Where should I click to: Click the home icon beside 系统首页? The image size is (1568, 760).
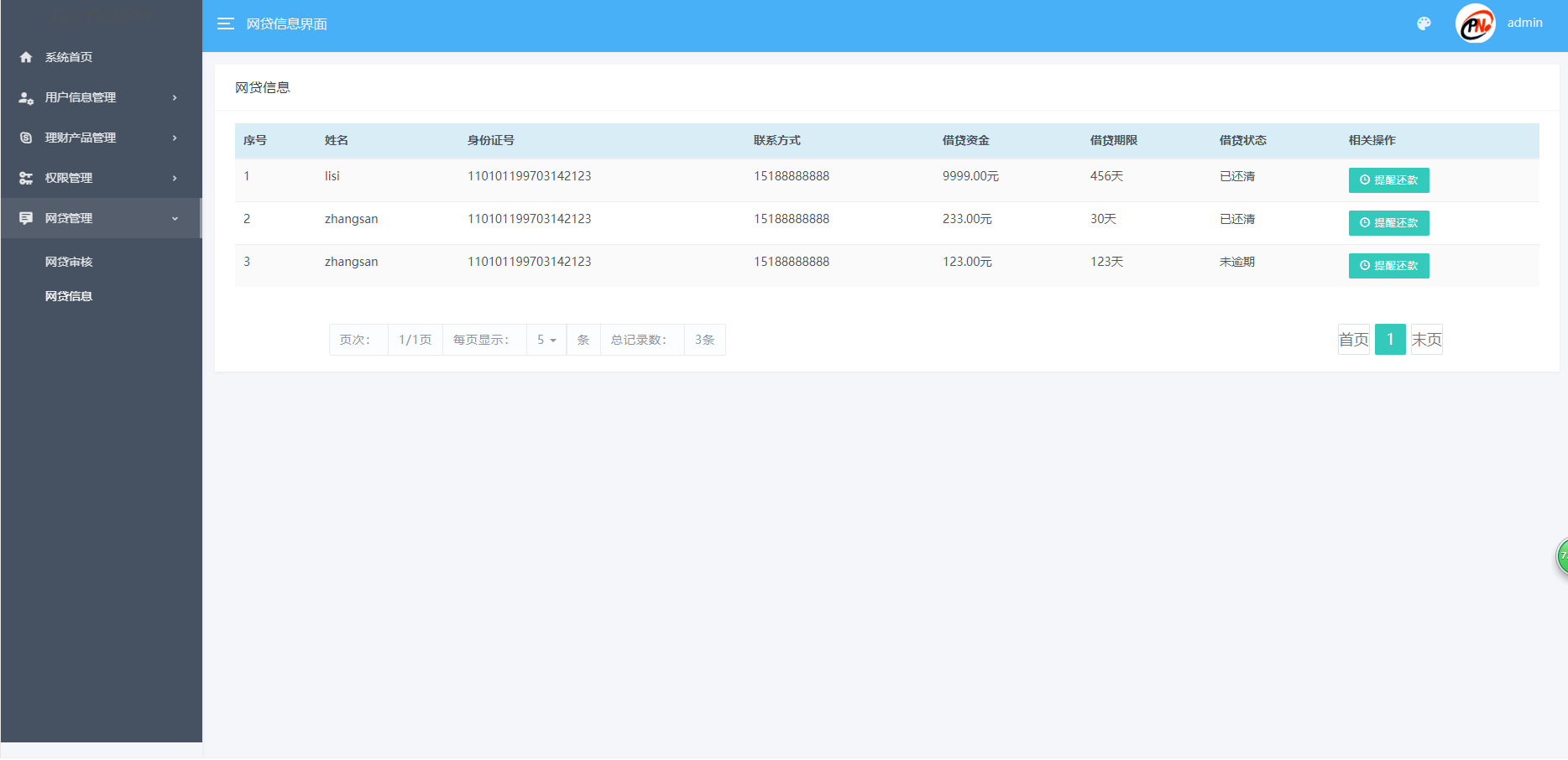click(x=26, y=57)
